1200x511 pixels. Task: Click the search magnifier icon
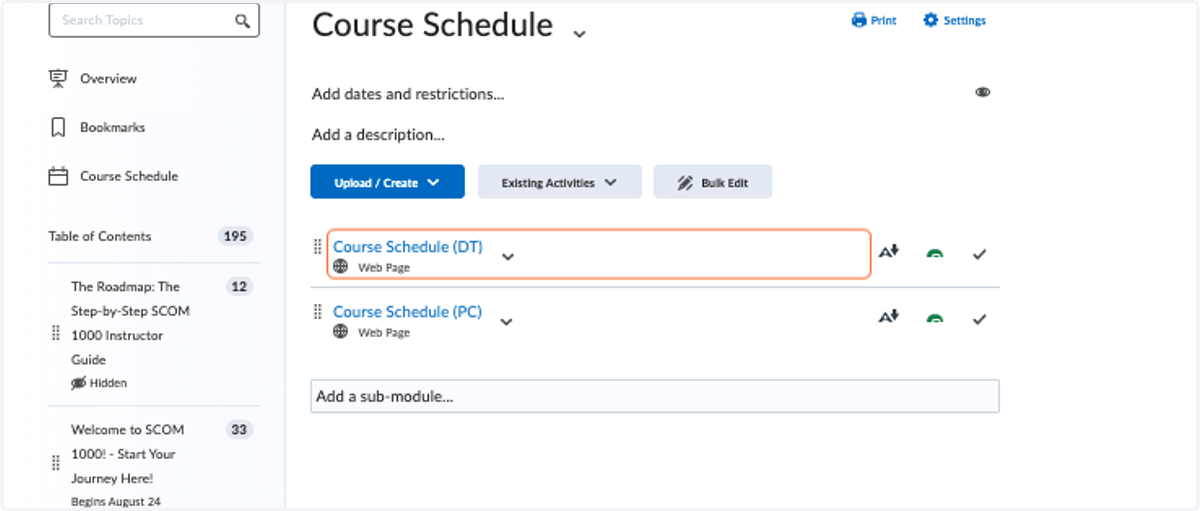(x=242, y=20)
